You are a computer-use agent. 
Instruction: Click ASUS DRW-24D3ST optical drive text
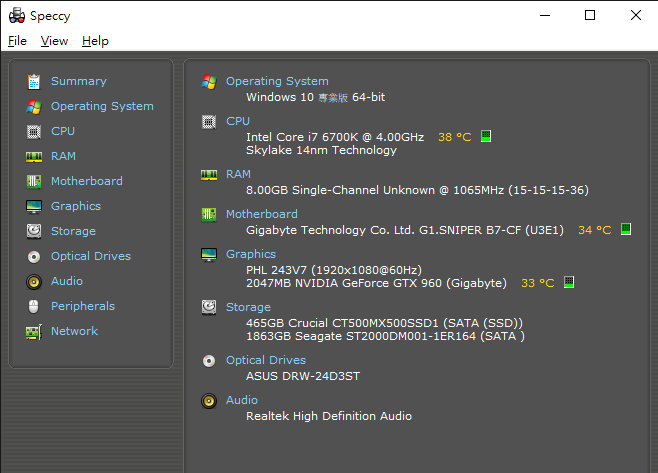pos(303,376)
